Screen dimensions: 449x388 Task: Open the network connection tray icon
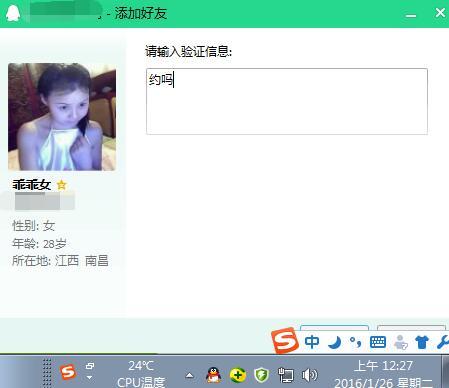point(285,375)
